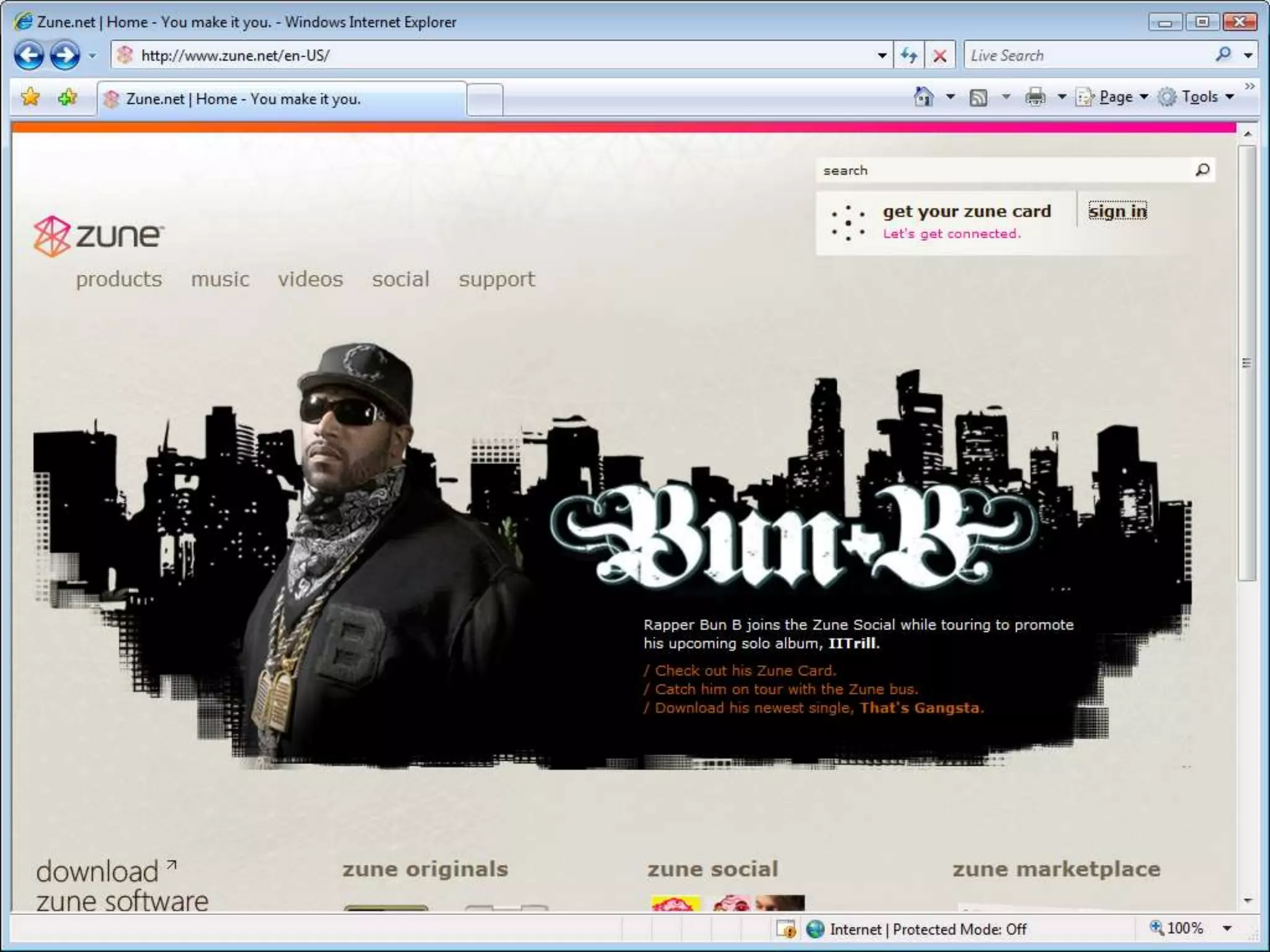
Task: Click the sign in link
Action: [1117, 211]
